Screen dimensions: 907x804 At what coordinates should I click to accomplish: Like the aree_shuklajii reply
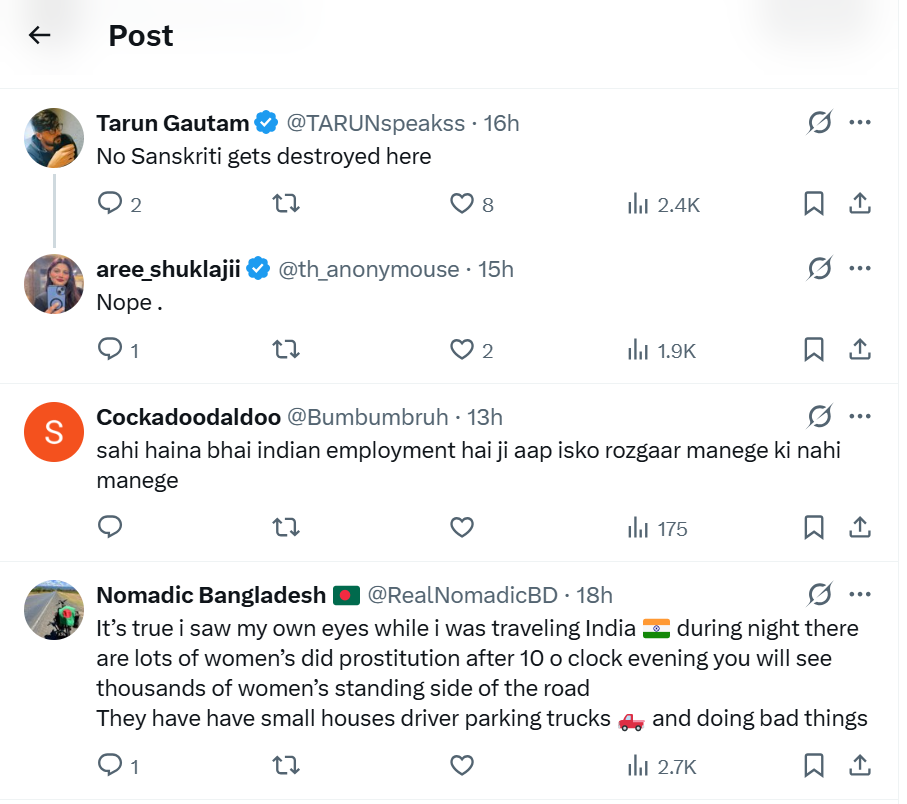point(461,350)
